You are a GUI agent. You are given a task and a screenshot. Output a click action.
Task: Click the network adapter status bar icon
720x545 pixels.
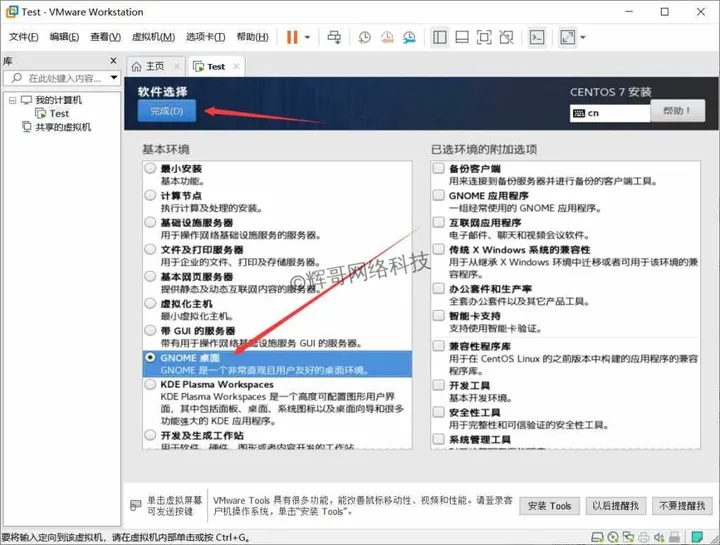(628, 537)
